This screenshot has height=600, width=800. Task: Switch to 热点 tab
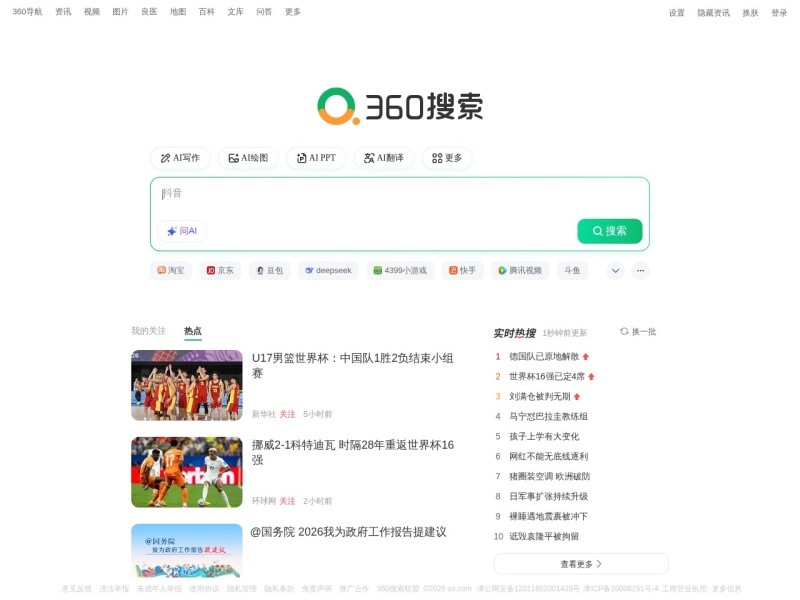pyautogui.click(x=193, y=331)
